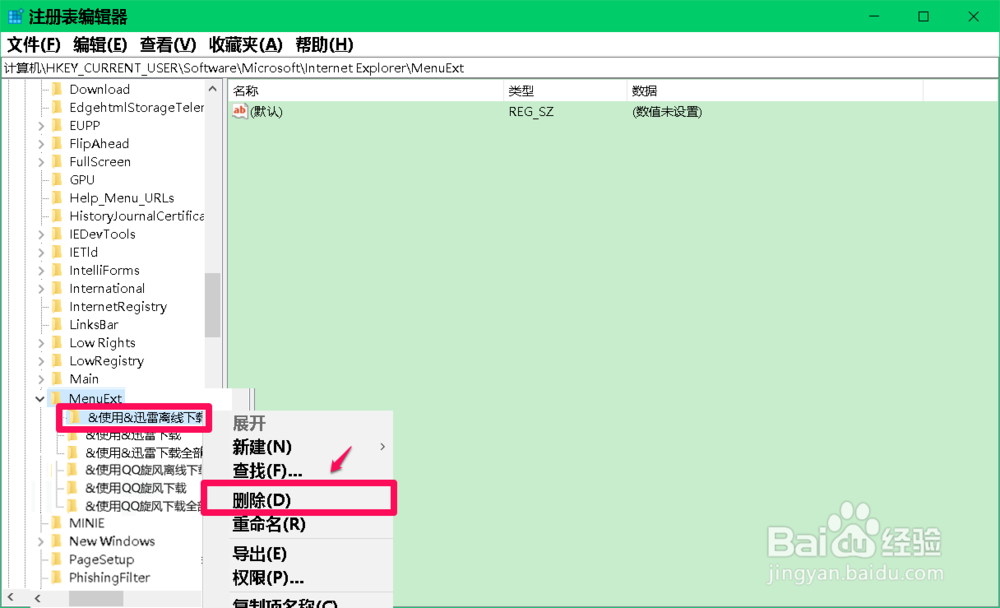Expand the FullScreen key
The width and height of the screenshot is (1000, 608).
tap(41, 162)
